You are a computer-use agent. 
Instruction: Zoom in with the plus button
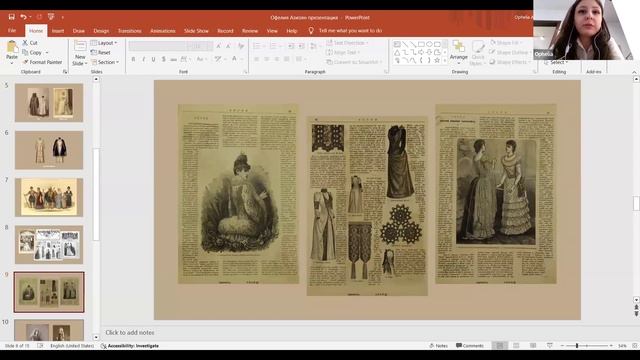(x=611, y=346)
